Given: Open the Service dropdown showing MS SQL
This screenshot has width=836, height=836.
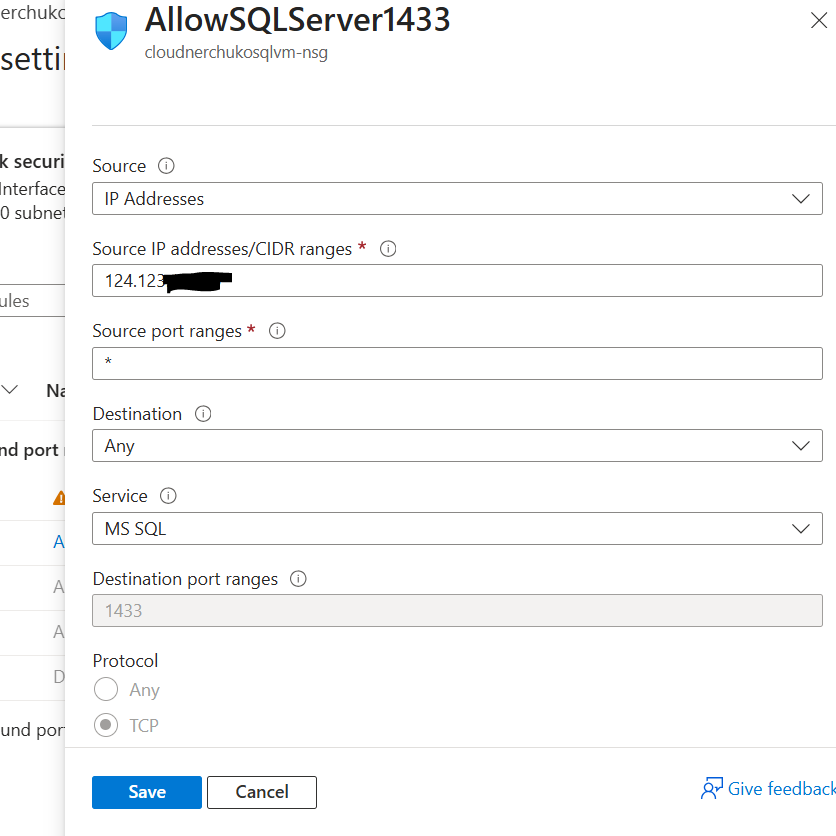Looking at the screenshot, I should (x=457, y=528).
